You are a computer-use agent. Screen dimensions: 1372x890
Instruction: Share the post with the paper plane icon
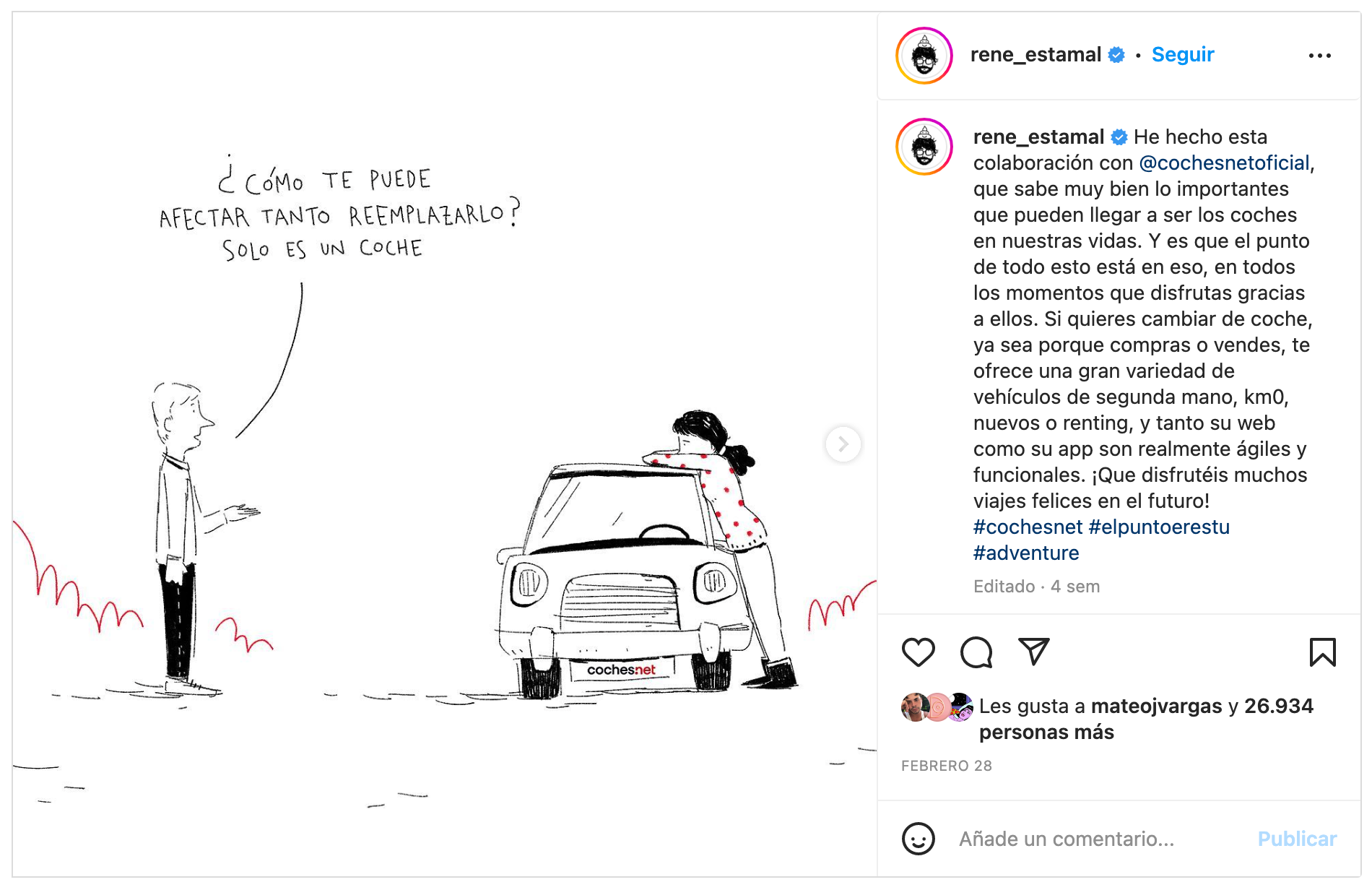click(1033, 652)
